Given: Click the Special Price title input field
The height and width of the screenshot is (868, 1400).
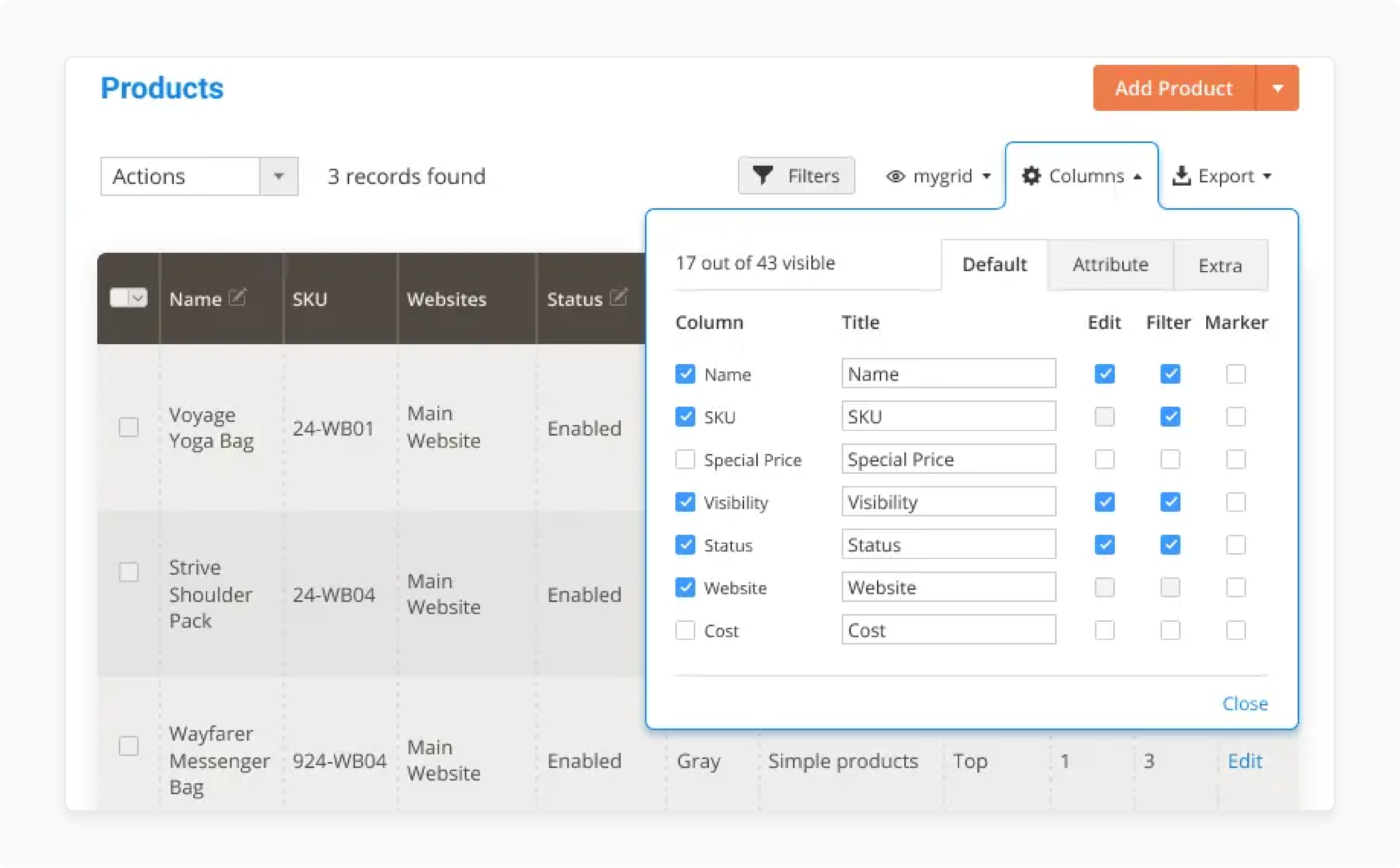Looking at the screenshot, I should click(948, 459).
